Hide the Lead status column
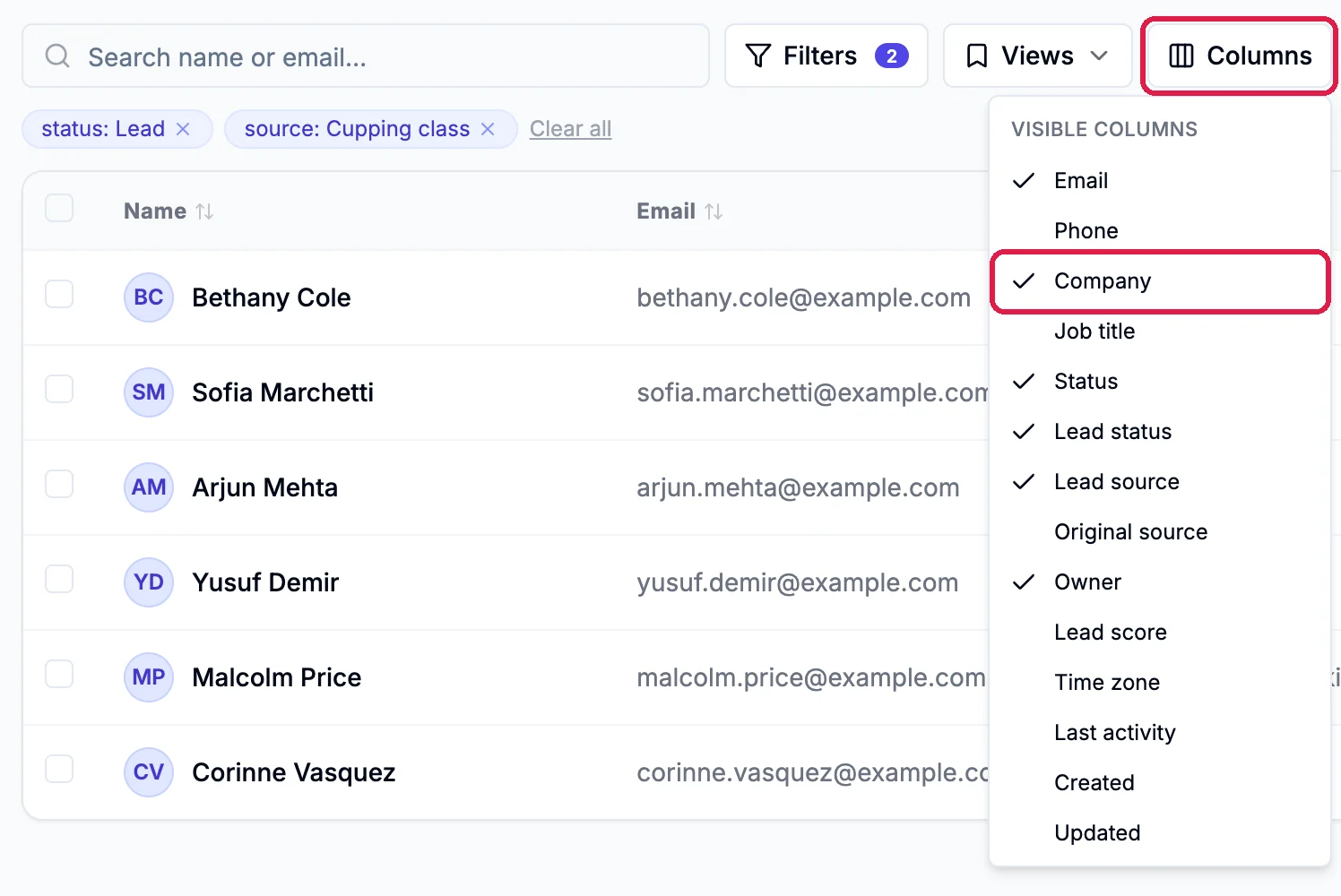Screen dimensions: 1341x896 pyautogui.click(x=1160, y=432)
